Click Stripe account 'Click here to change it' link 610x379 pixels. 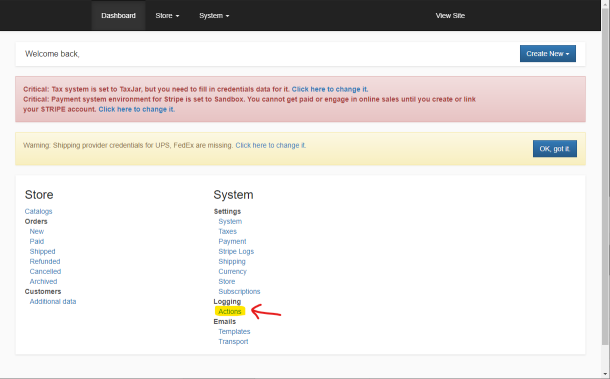(137, 109)
